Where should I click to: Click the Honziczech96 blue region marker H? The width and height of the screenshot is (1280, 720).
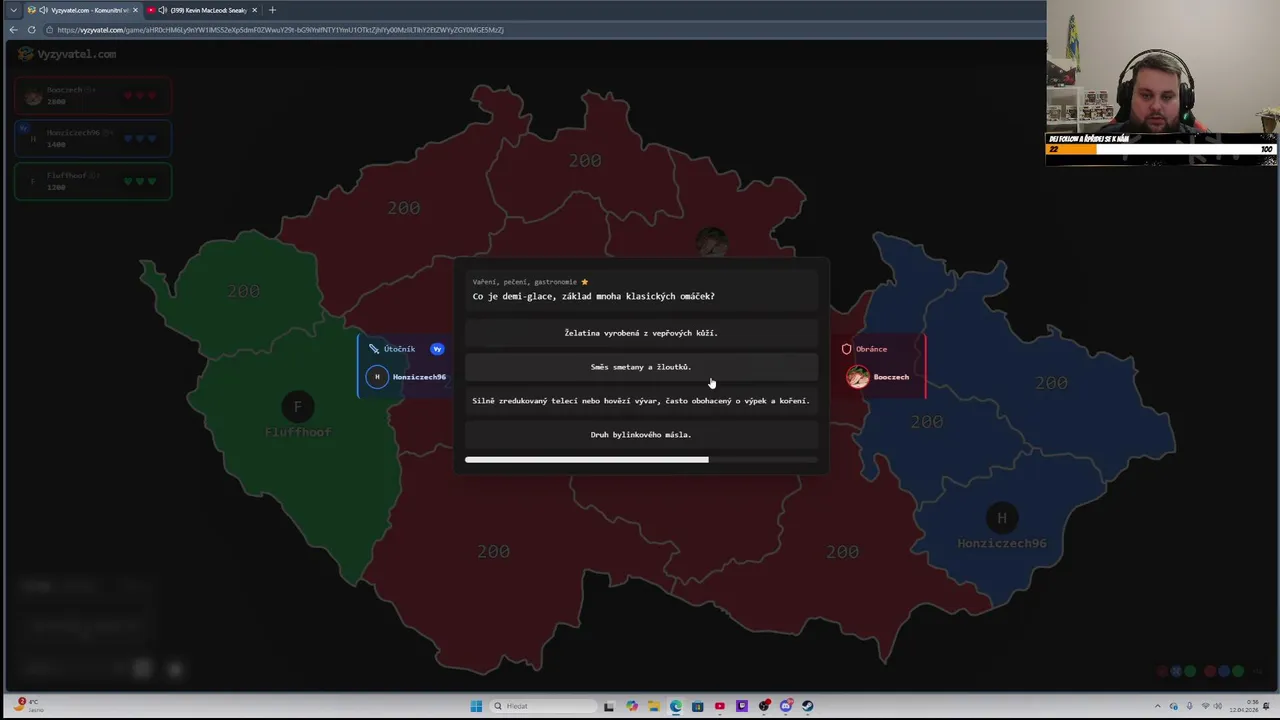(1002, 518)
